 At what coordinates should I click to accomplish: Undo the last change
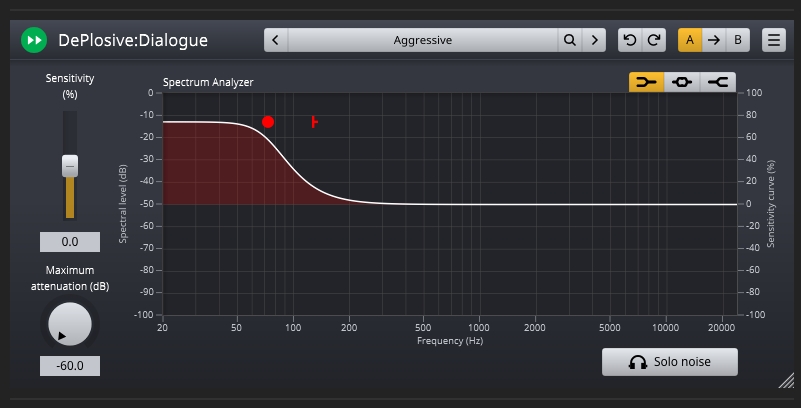tap(630, 40)
